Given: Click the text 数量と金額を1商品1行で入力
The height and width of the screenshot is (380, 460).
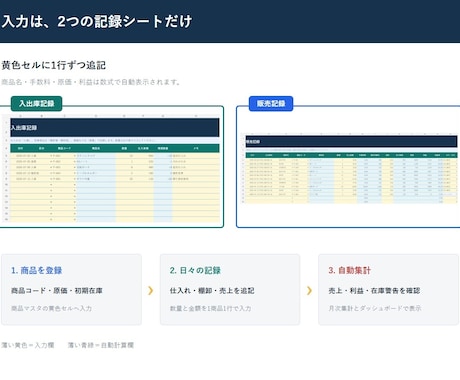Looking at the screenshot, I should tap(210, 308).
